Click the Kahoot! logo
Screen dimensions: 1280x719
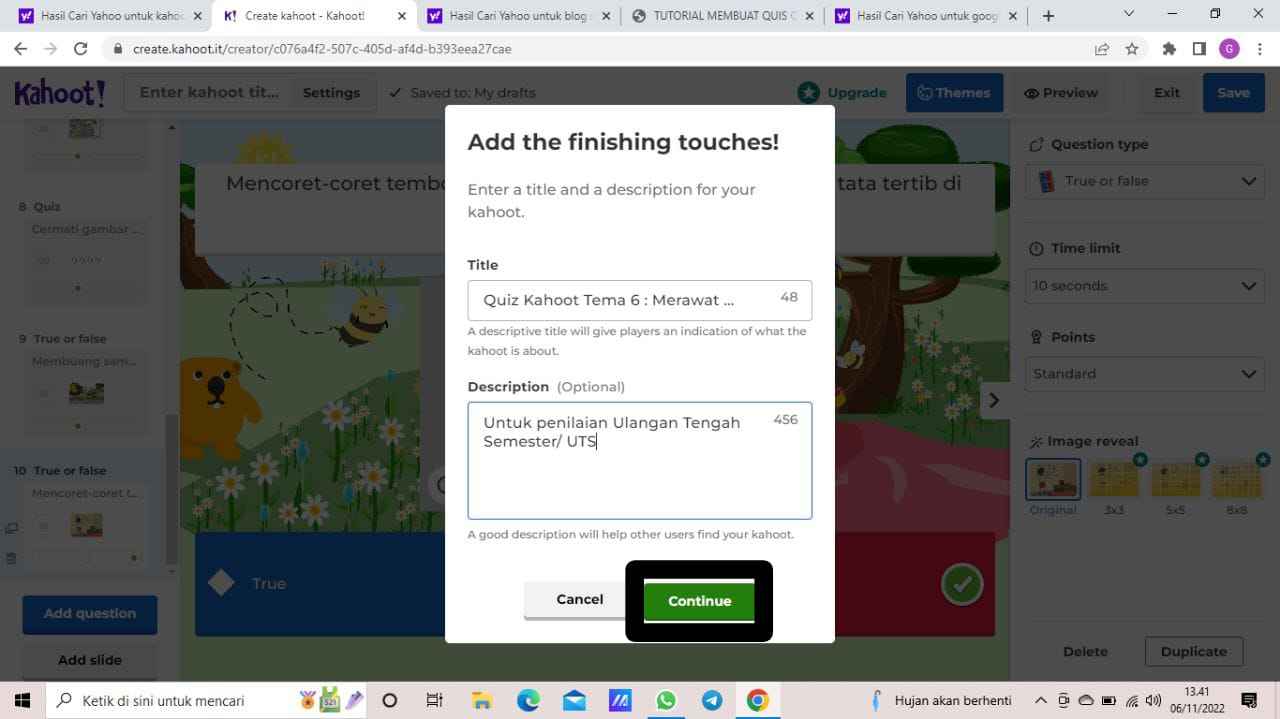point(59,93)
